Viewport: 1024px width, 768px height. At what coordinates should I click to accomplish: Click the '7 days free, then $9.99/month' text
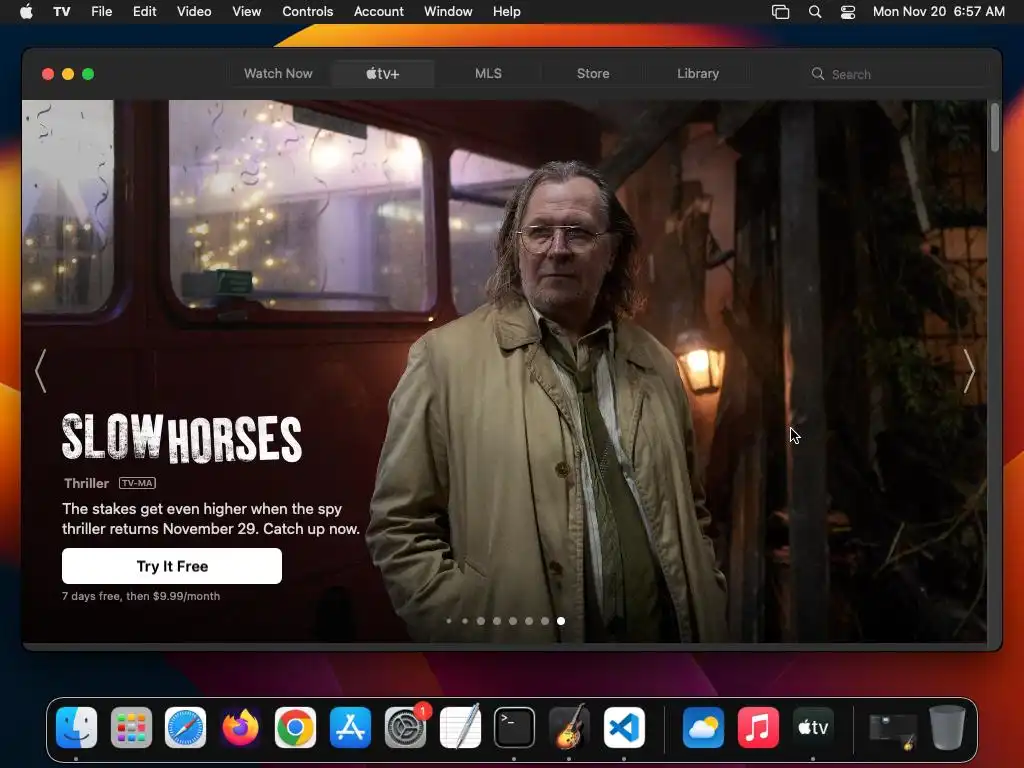[x=141, y=596]
